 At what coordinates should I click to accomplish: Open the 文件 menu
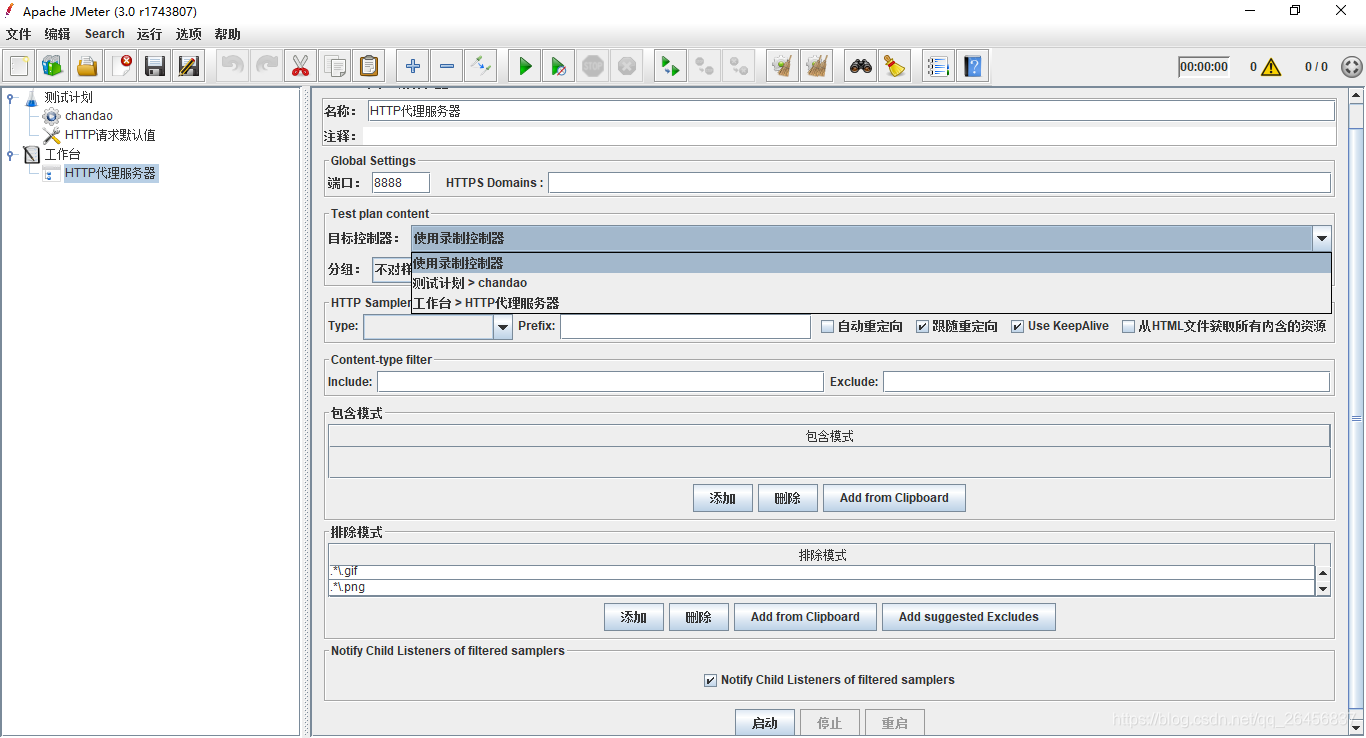point(18,34)
